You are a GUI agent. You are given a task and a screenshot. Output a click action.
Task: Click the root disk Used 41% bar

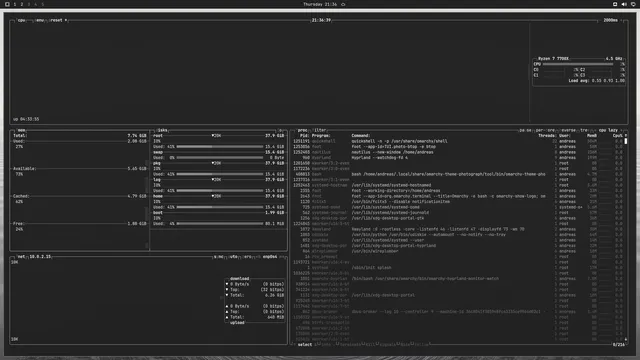[x=220, y=147]
